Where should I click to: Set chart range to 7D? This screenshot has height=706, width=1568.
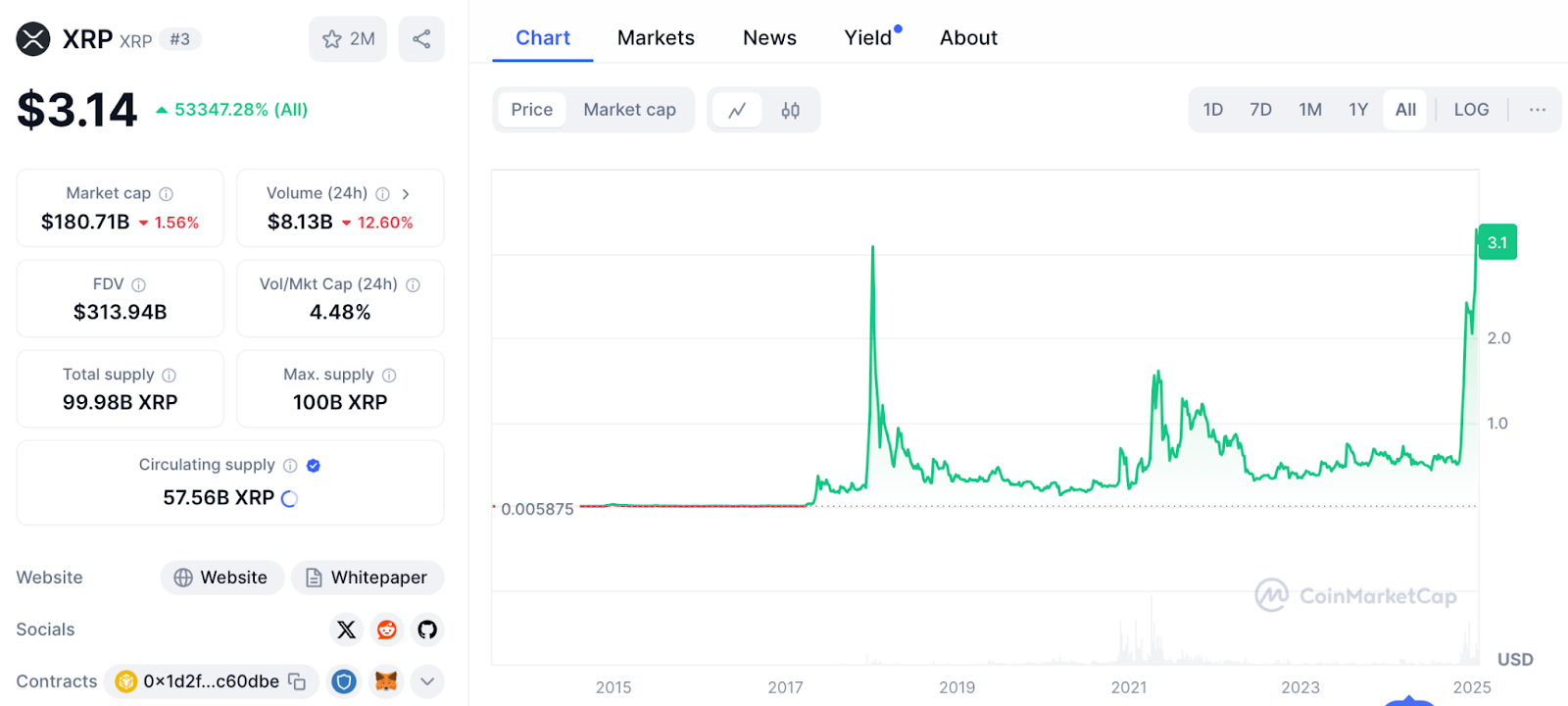(x=1260, y=110)
